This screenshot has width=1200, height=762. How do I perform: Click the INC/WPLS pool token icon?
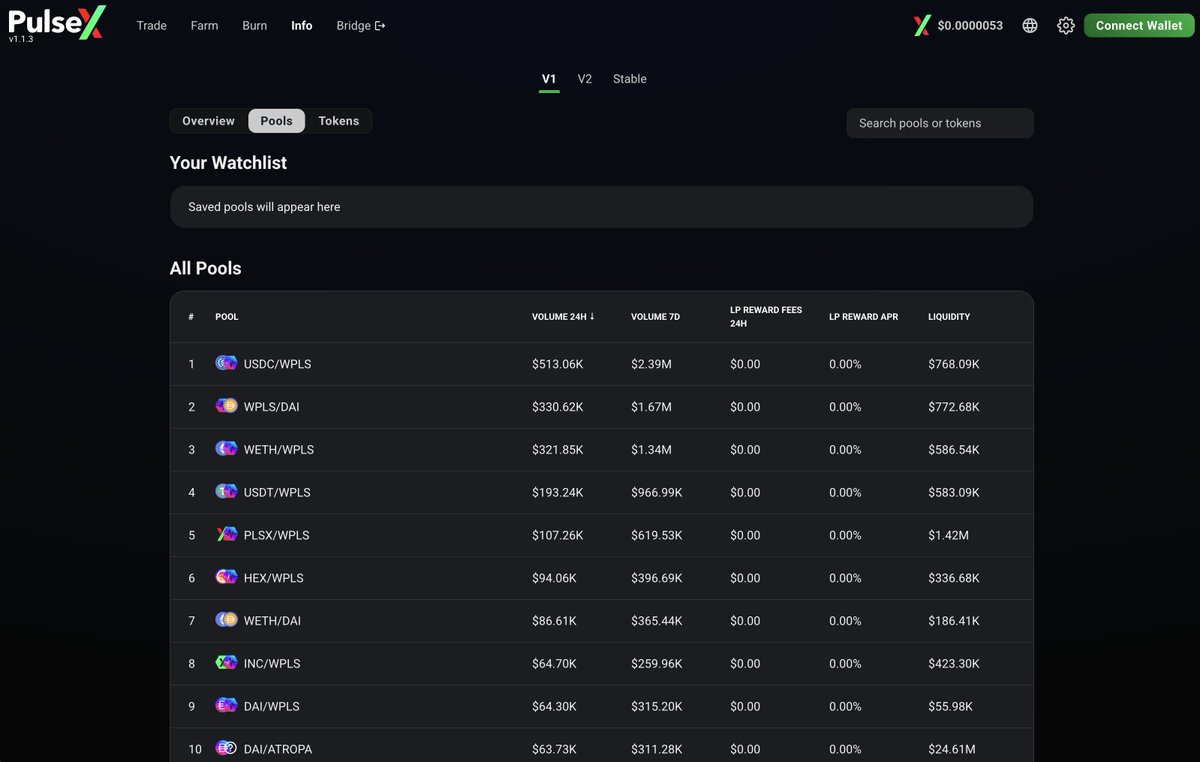point(226,663)
